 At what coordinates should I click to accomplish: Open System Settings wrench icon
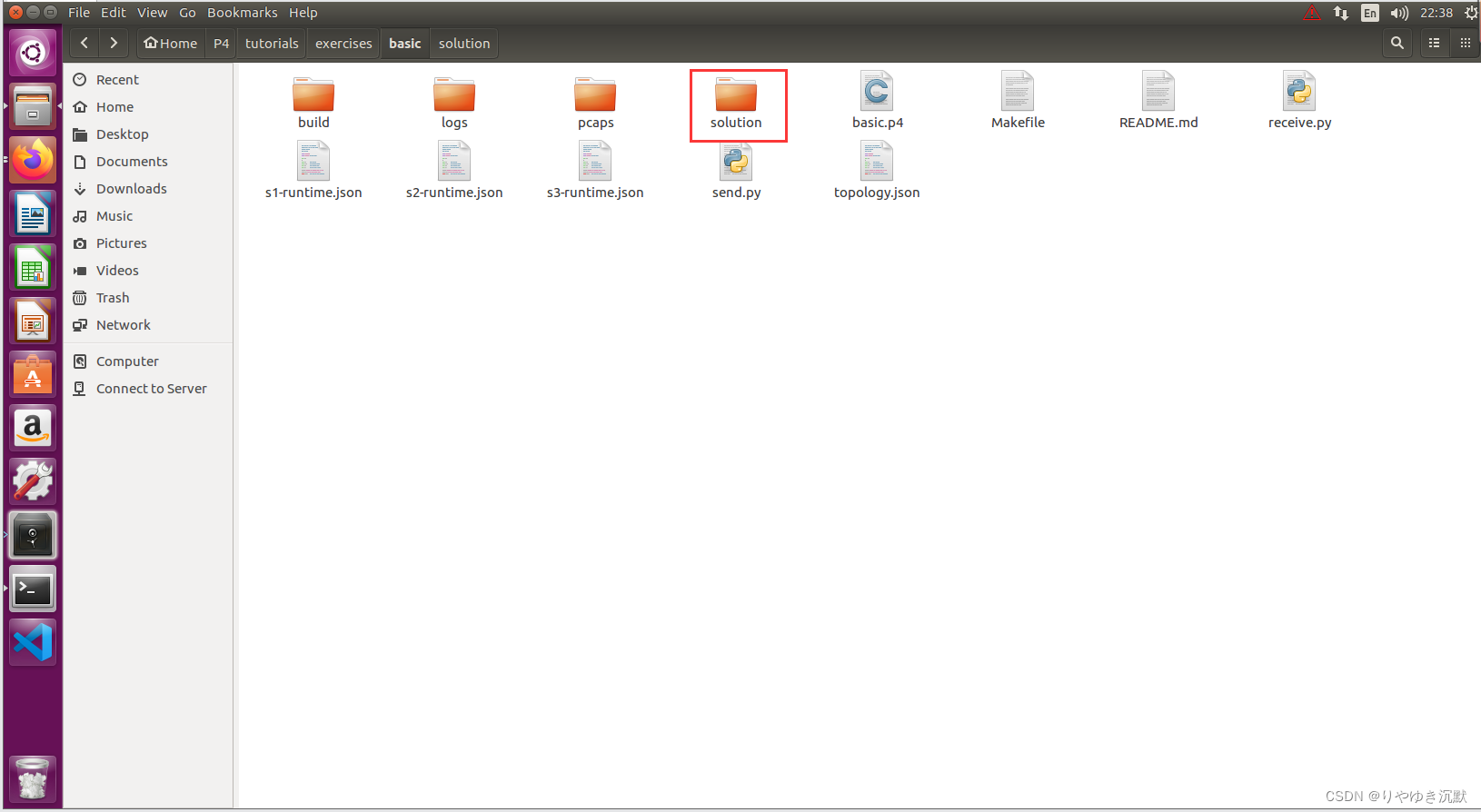pos(33,481)
